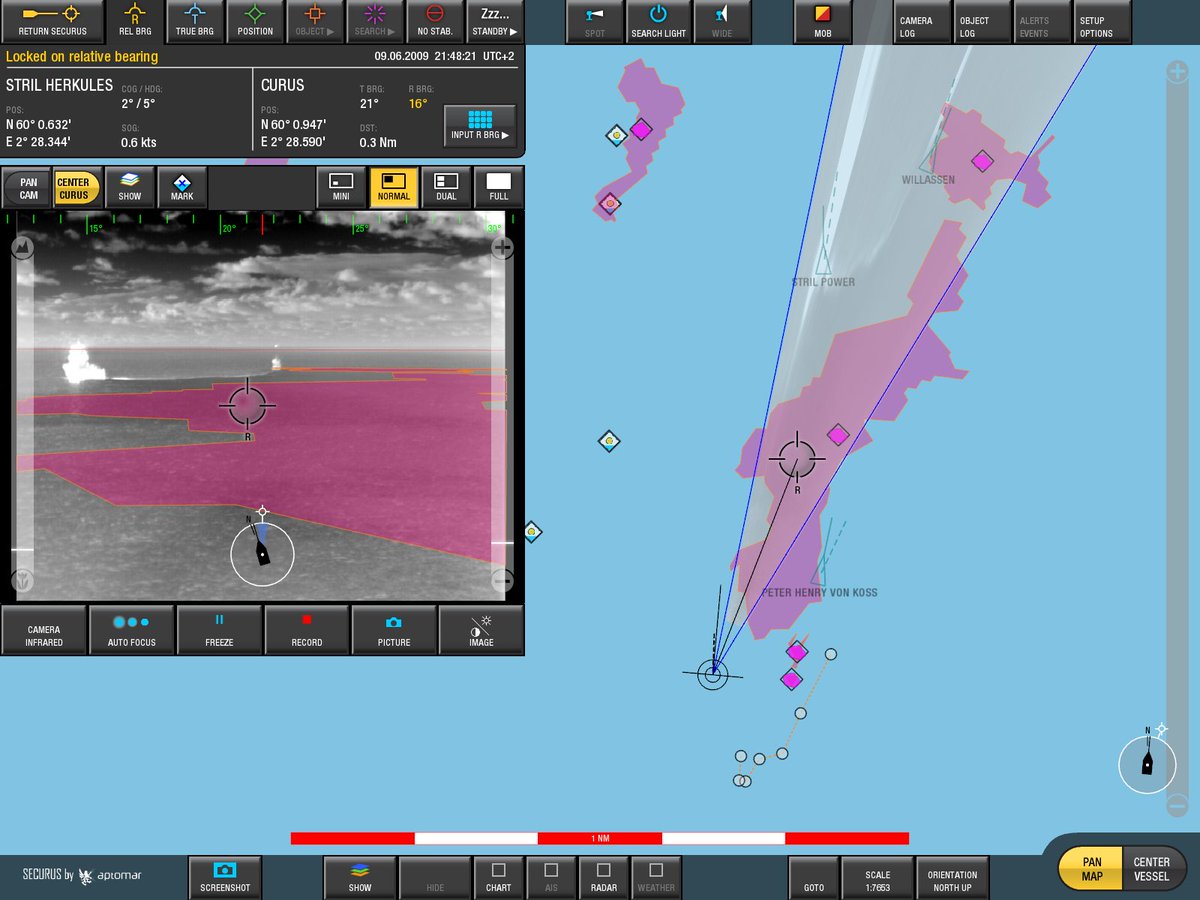Zoom out map with minus button
The width and height of the screenshot is (1200, 900).
point(1178,804)
